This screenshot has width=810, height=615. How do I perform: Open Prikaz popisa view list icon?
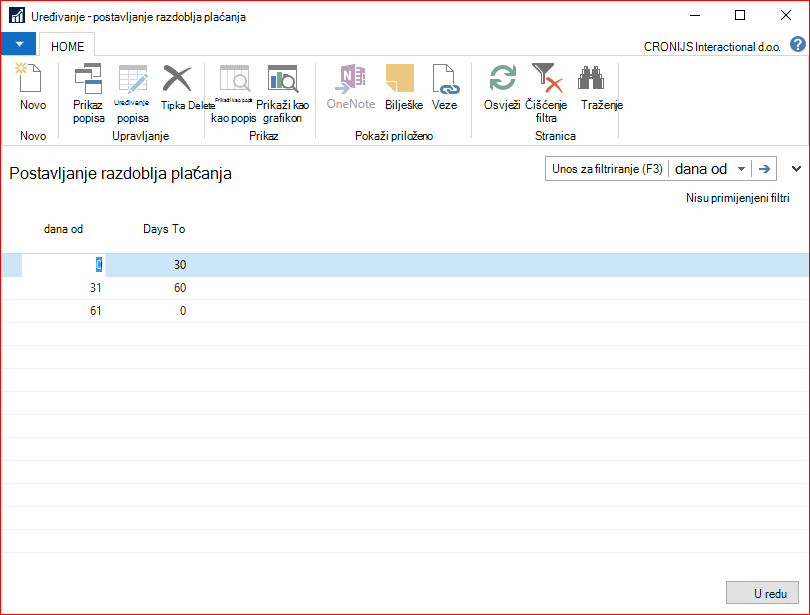88,78
